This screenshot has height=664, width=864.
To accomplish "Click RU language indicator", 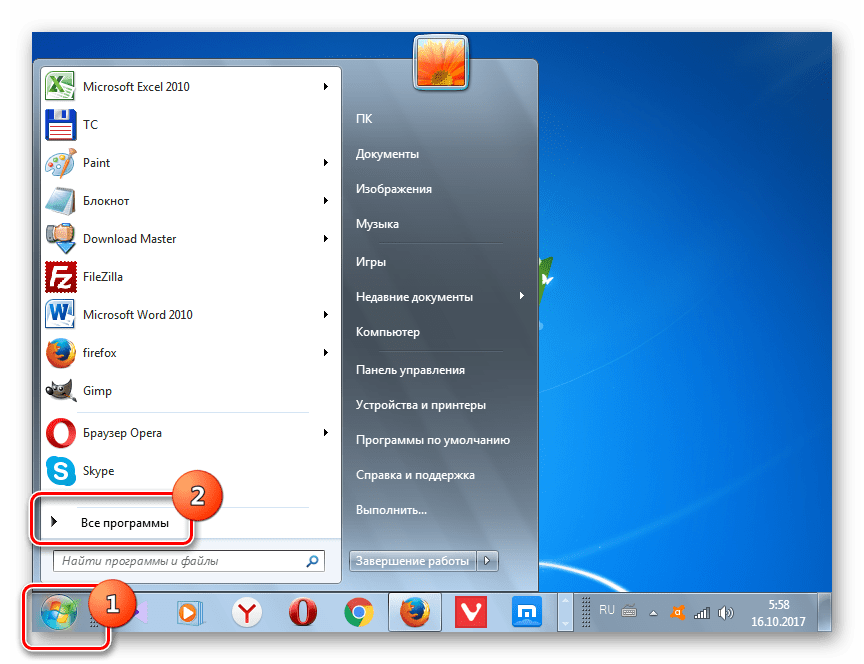I will pyautogui.click(x=607, y=610).
